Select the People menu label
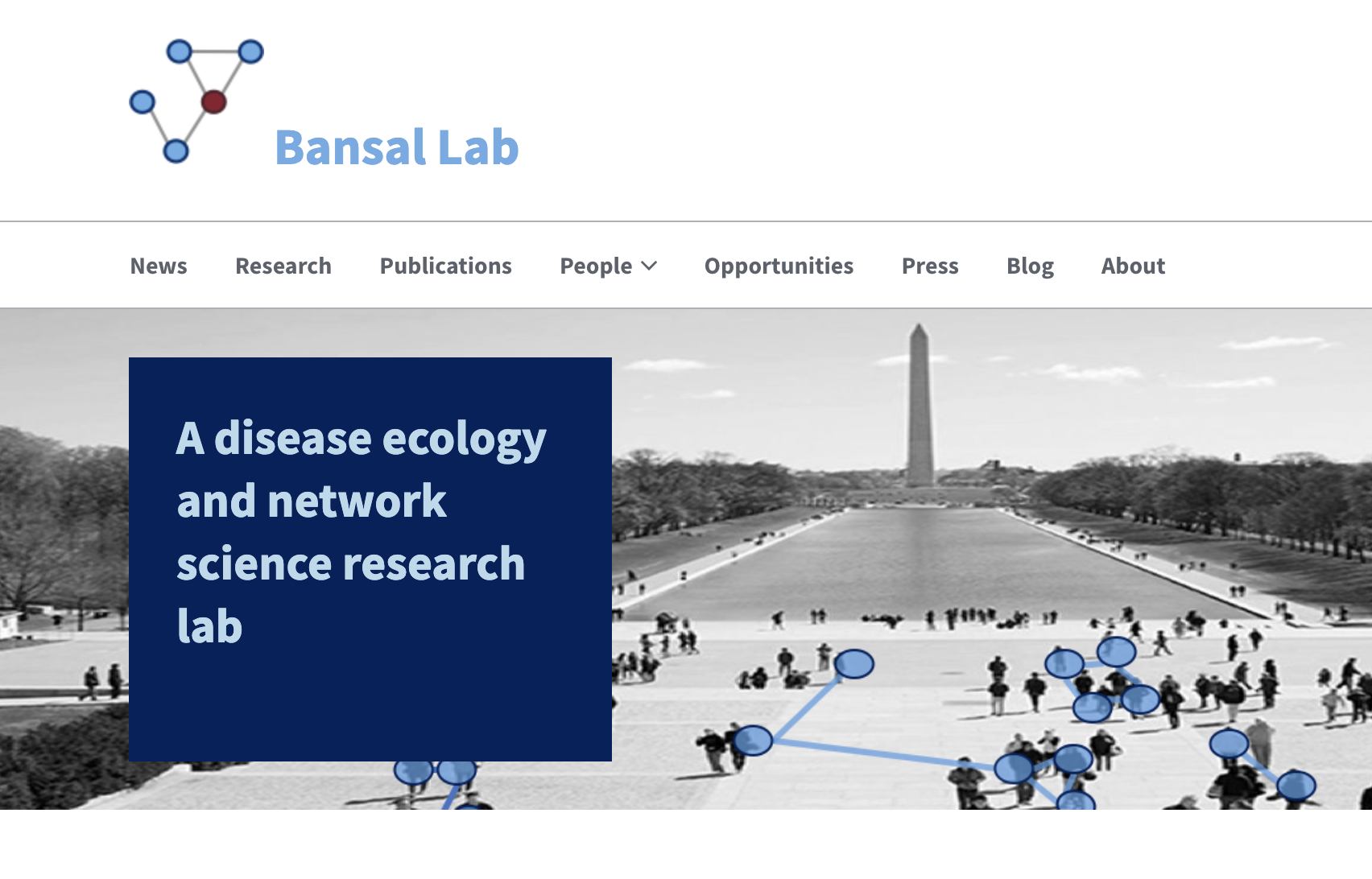This screenshot has width=1372, height=879. [596, 266]
